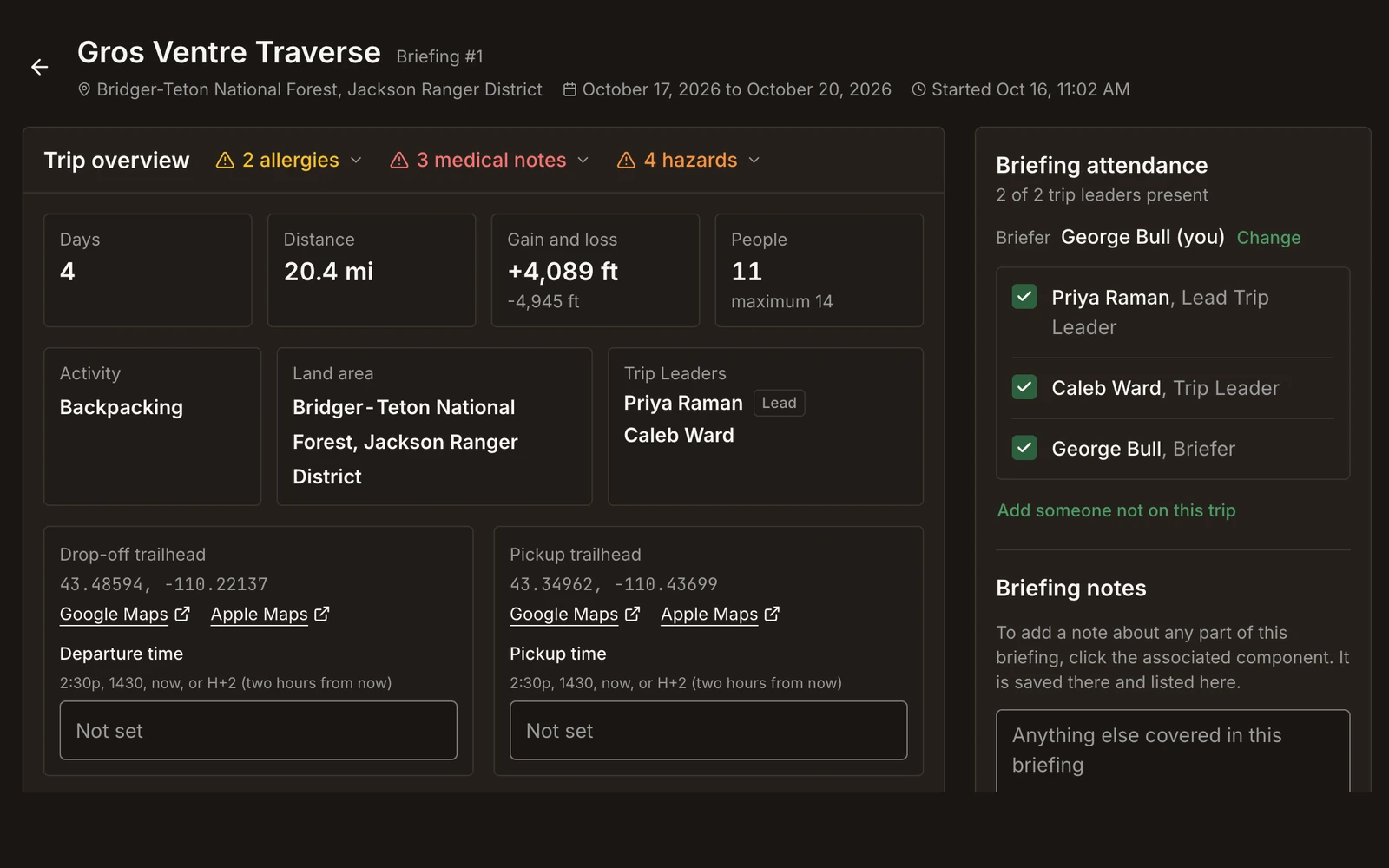Click the Briefing #1 label
The image size is (1389, 868).
pyautogui.click(x=439, y=56)
